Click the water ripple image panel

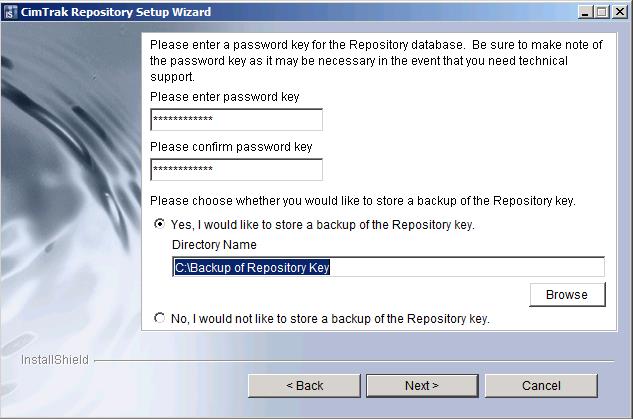tap(70, 180)
